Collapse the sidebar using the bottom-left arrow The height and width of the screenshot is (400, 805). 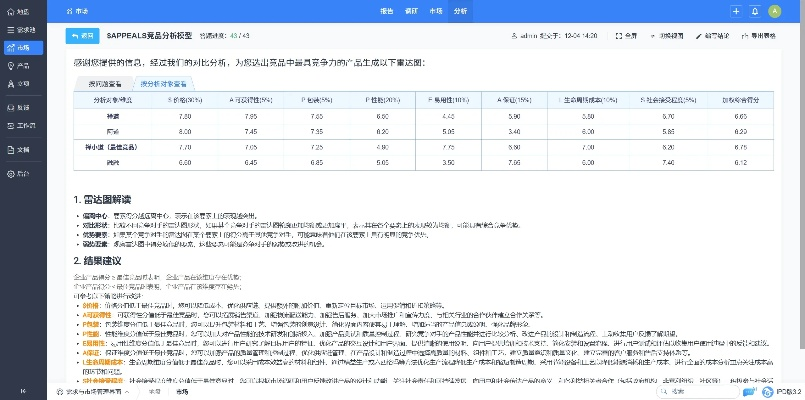pyautogui.click(x=22, y=391)
